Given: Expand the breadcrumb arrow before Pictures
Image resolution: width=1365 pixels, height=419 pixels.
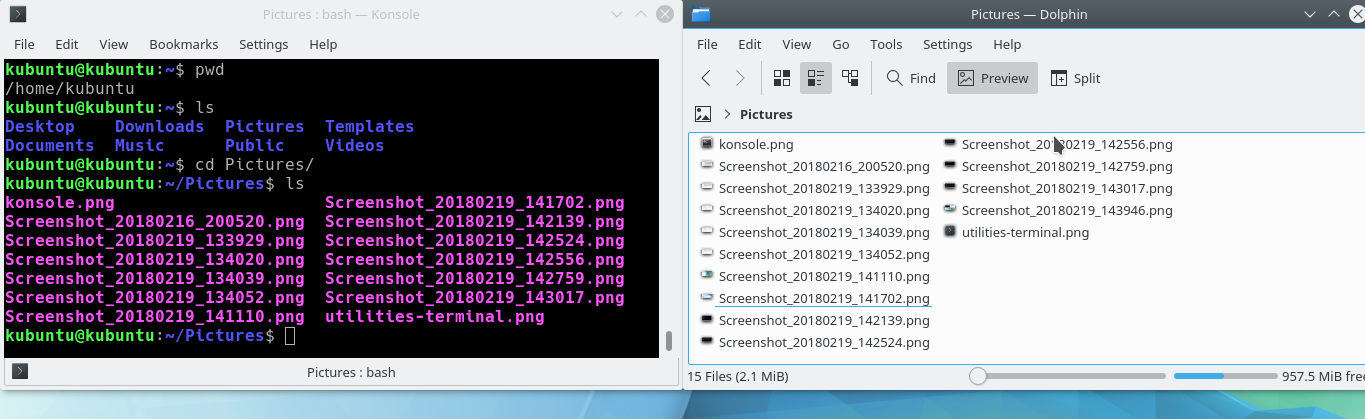Looking at the screenshot, I should tap(727, 114).
